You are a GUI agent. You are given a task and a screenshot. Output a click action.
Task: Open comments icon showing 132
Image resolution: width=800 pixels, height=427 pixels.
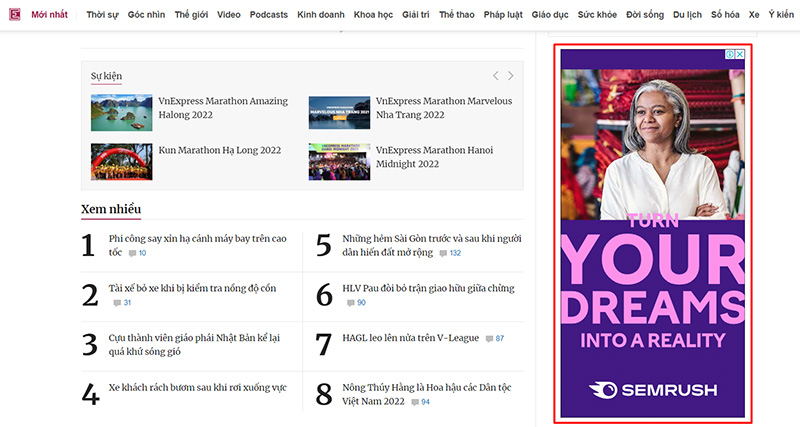(x=443, y=254)
